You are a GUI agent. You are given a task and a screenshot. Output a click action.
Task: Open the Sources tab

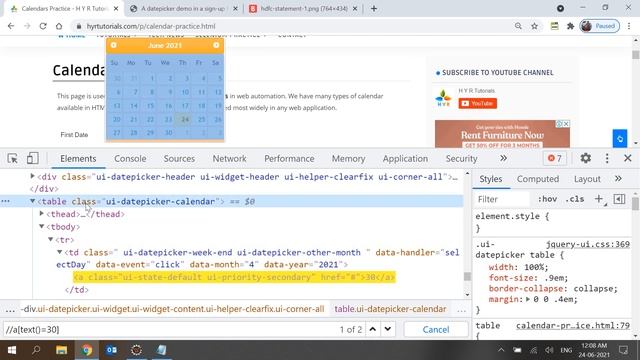pyautogui.click(x=179, y=158)
